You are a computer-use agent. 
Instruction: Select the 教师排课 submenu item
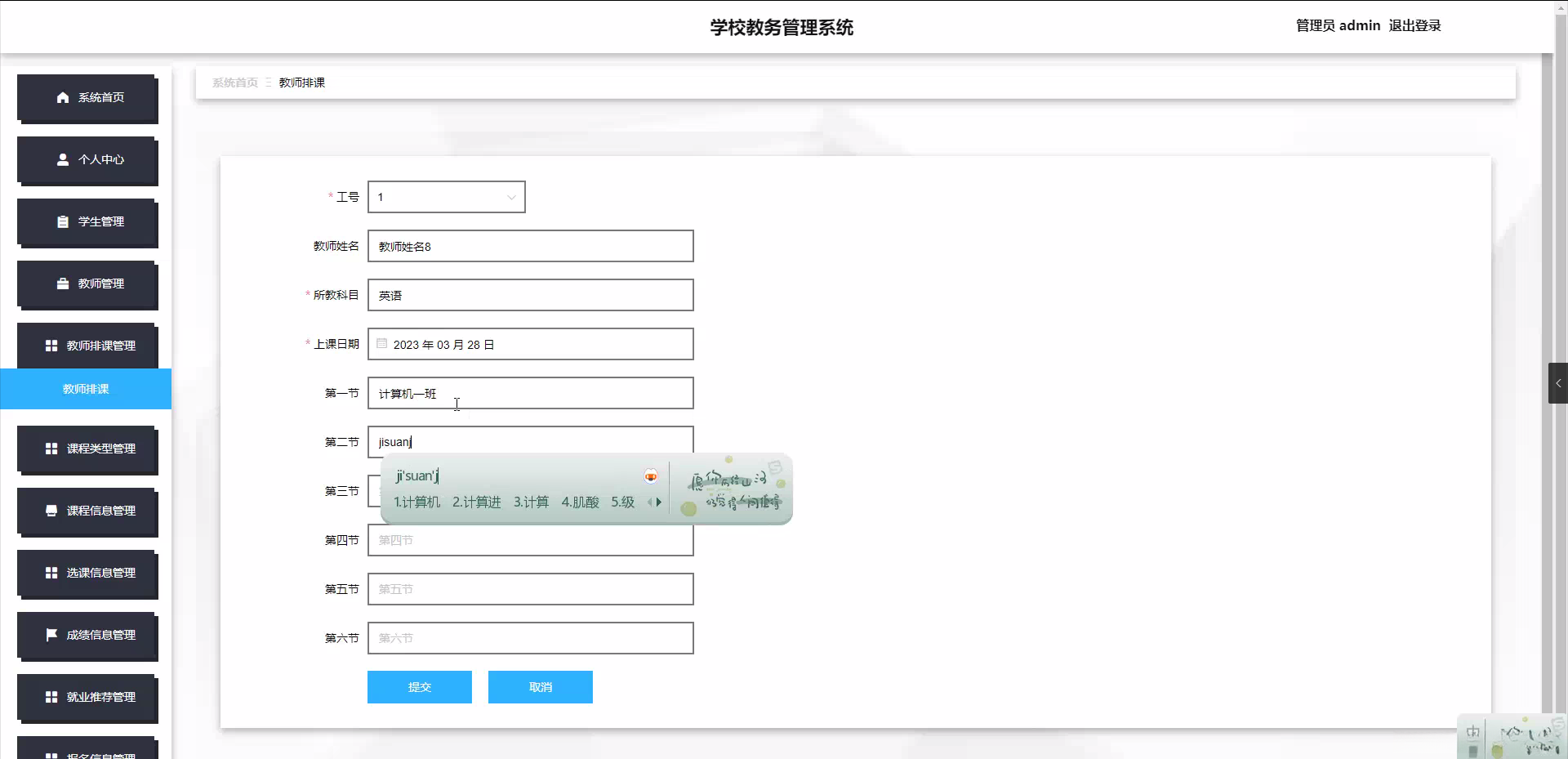pyautogui.click(x=86, y=389)
